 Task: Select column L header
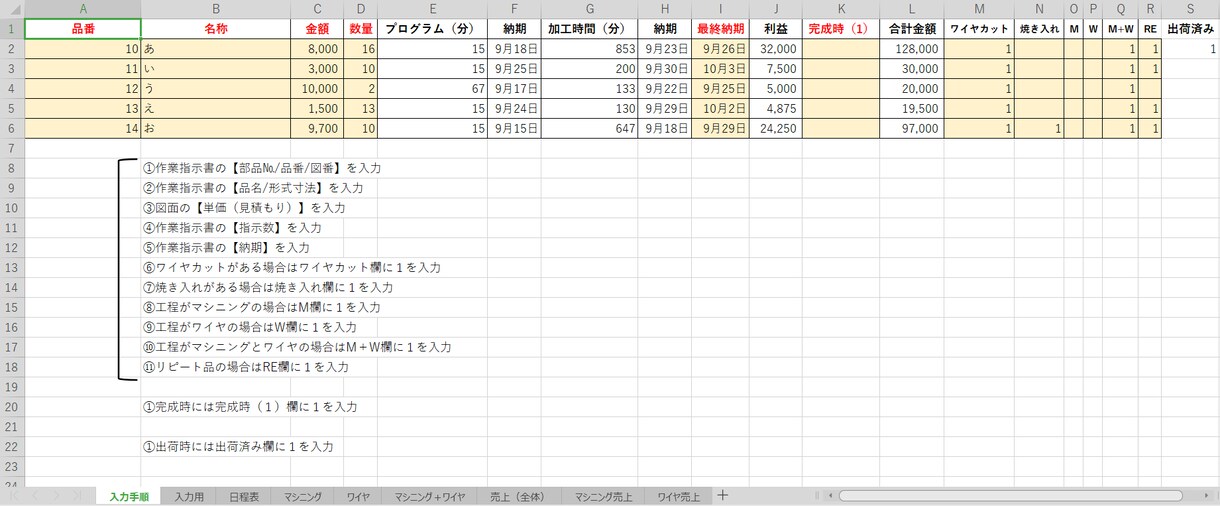[910, 9]
